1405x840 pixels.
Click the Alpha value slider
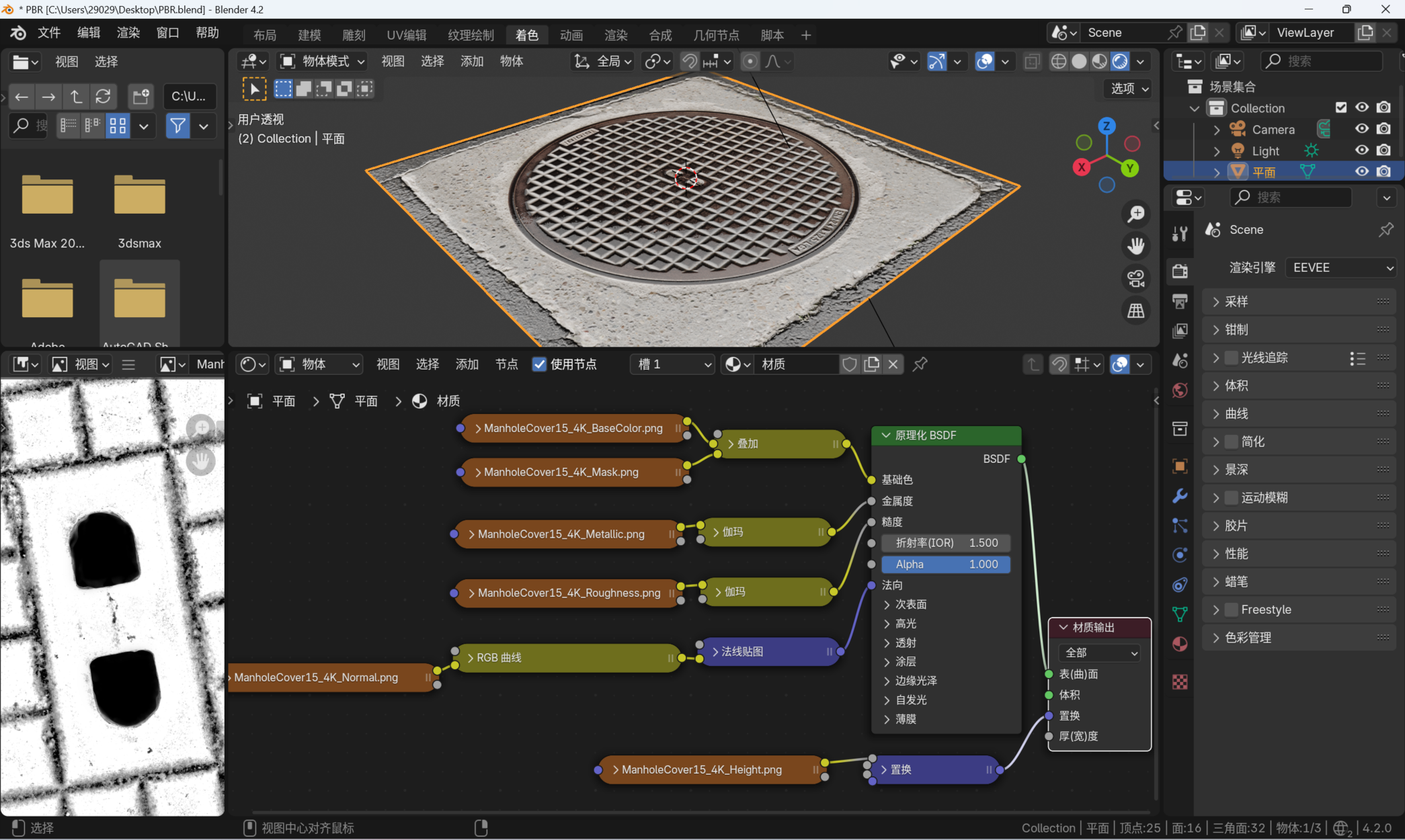tap(945, 564)
